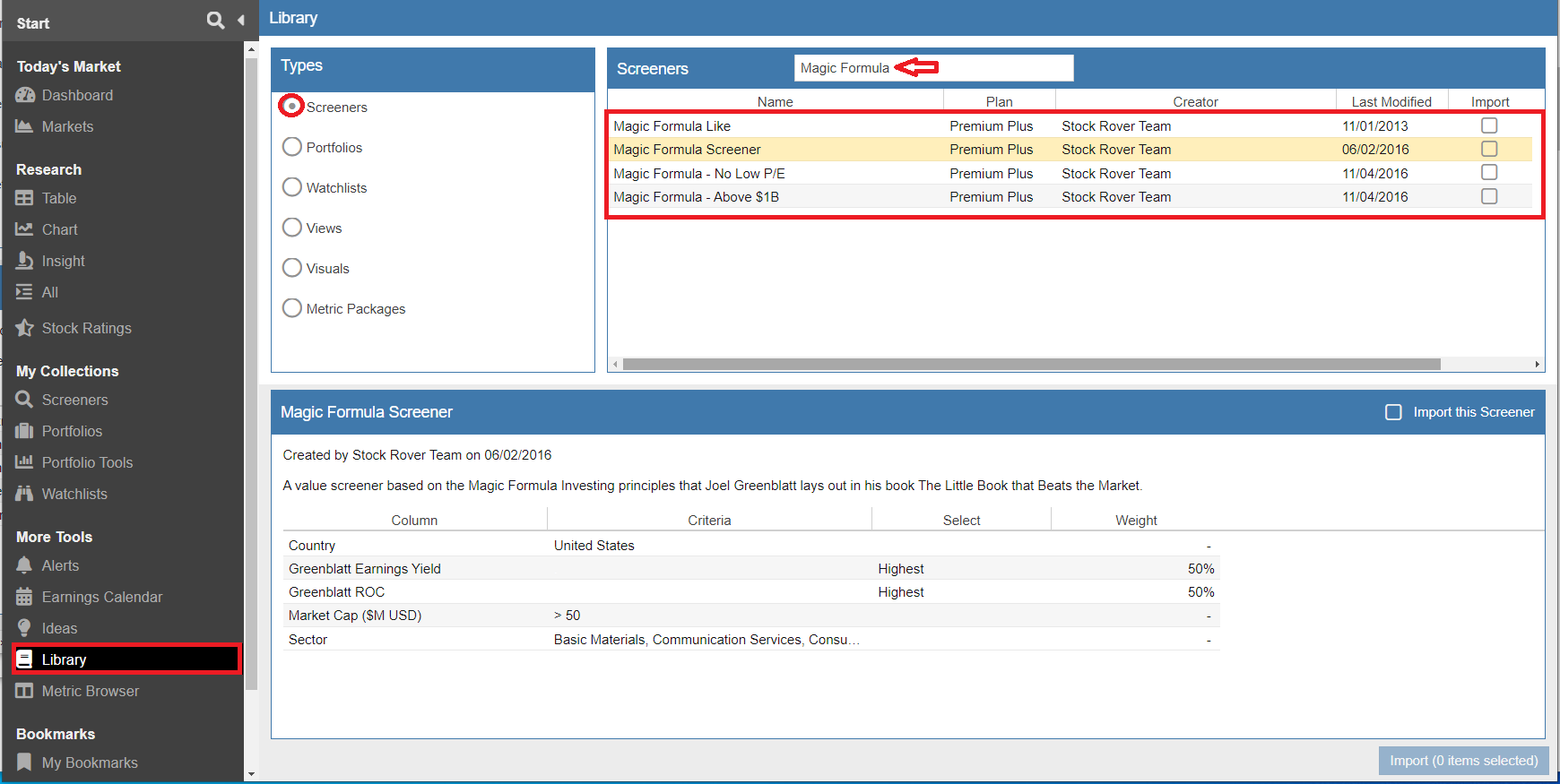1560x784 pixels.
Task: Click the Criteria column header
Action: 709,520
